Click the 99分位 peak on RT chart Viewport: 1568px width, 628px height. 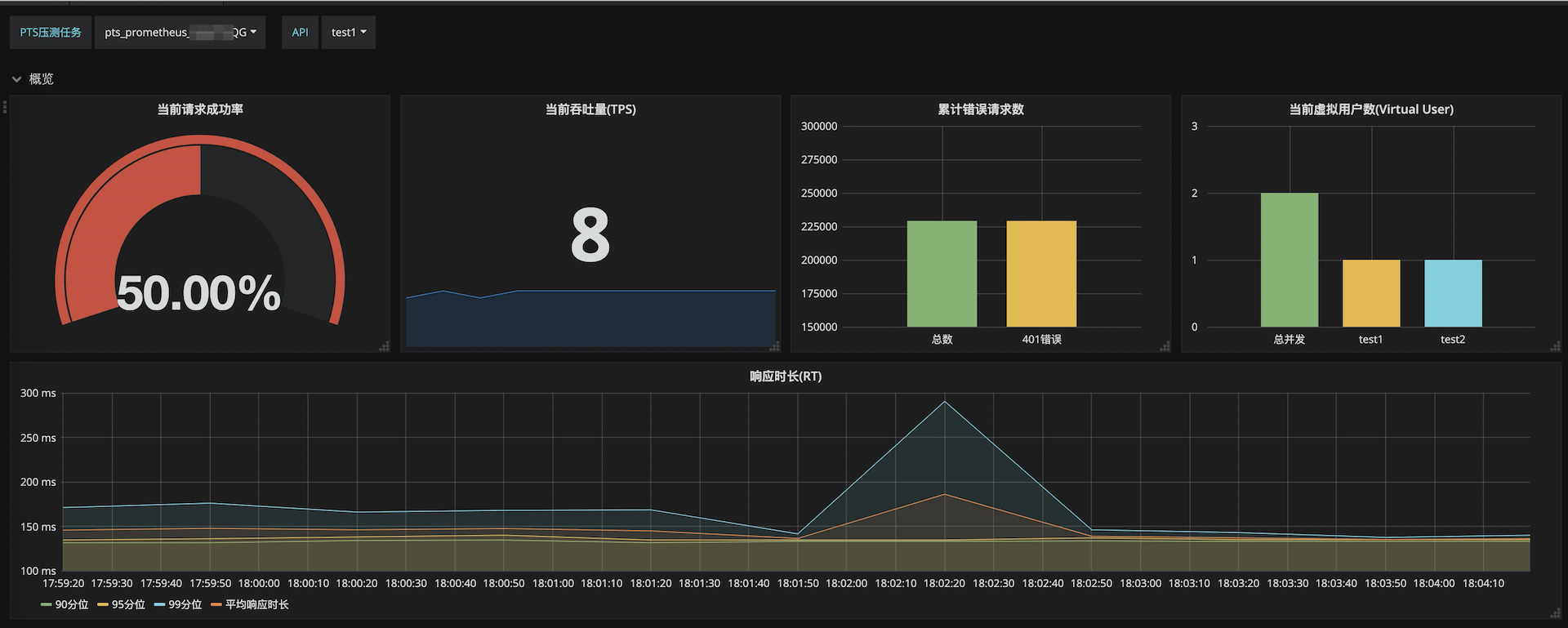pos(945,402)
